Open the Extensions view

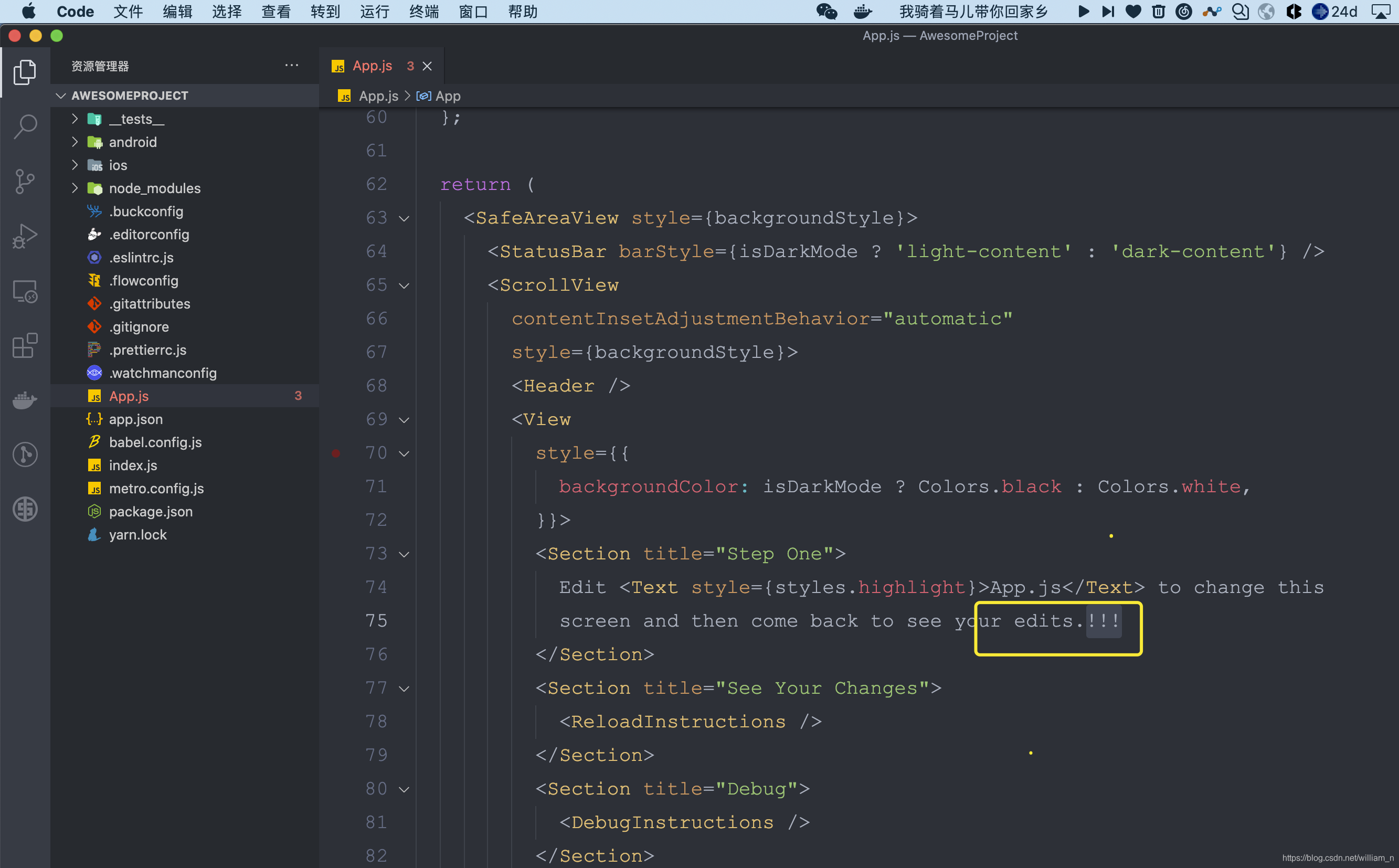[x=25, y=345]
